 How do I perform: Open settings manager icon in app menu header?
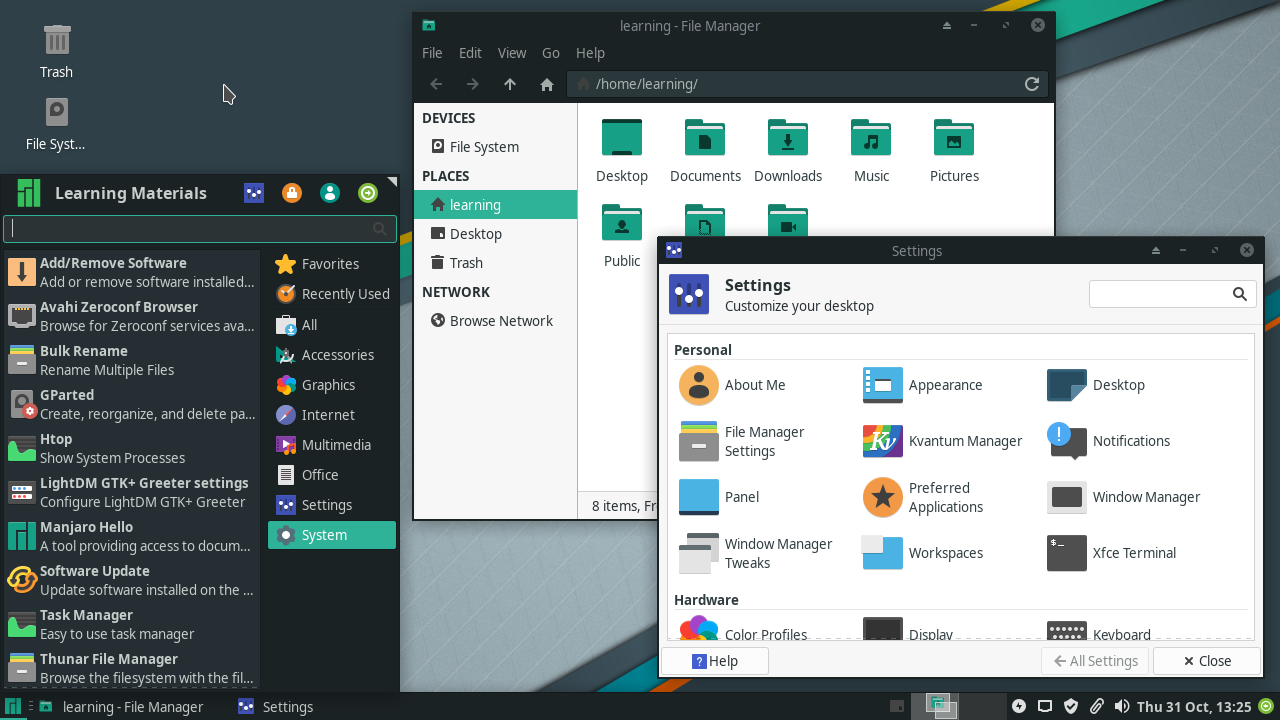[254, 193]
